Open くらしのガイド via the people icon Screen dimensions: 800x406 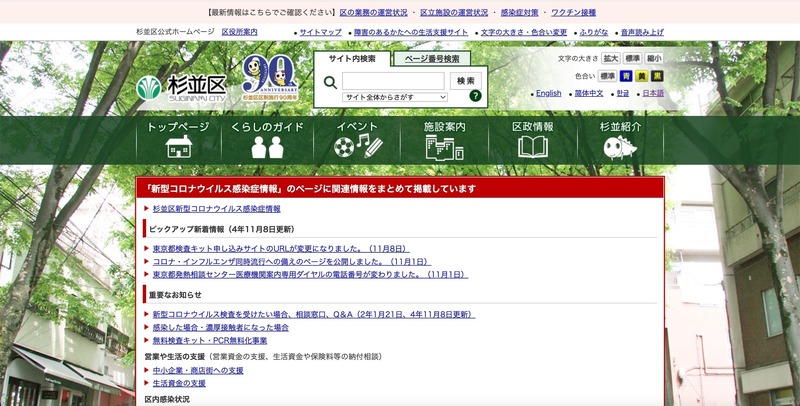click(267, 148)
